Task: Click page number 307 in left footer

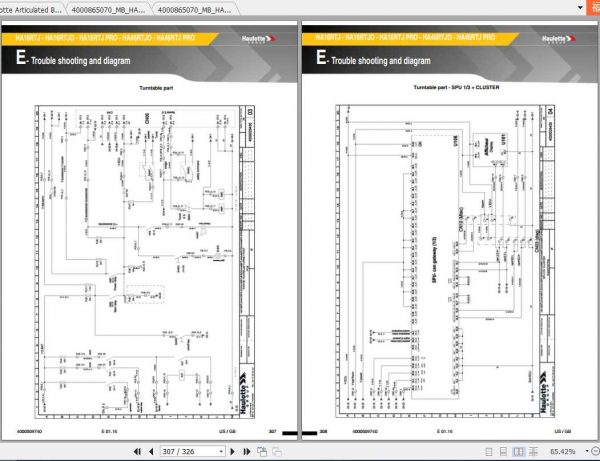Action: point(272,431)
